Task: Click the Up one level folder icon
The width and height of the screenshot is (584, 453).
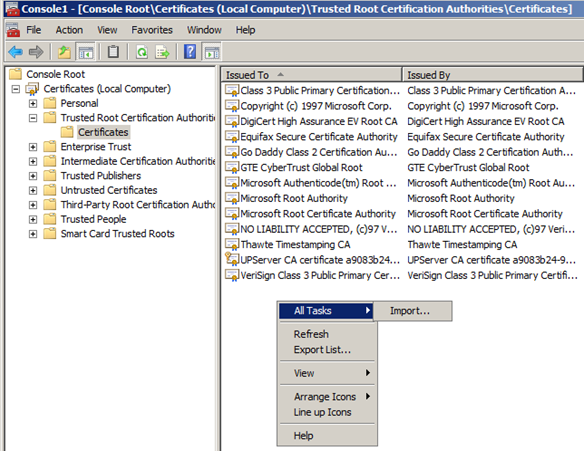Action: pyautogui.click(x=64, y=52)
